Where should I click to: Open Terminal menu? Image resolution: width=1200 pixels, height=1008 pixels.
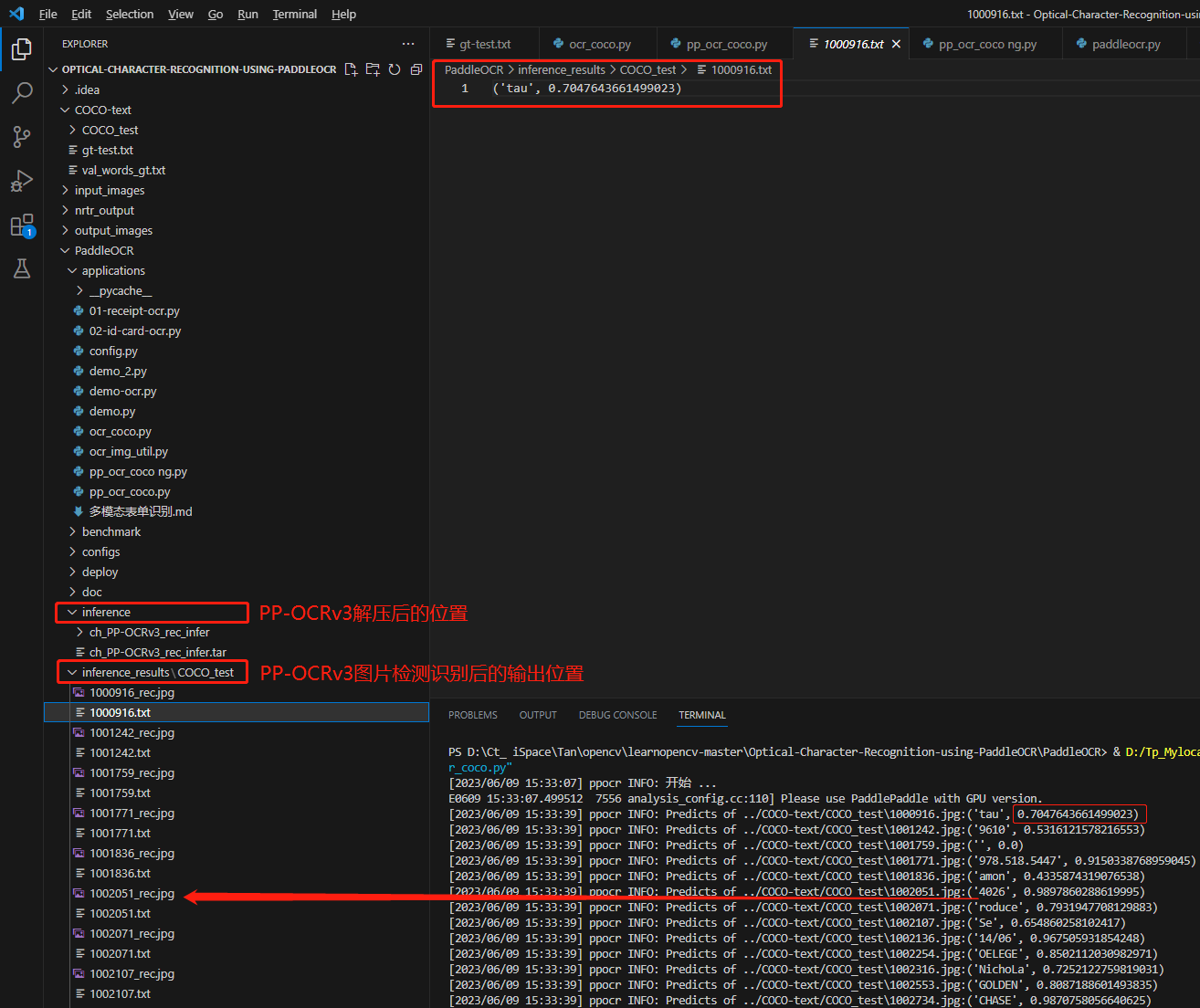click(295, 14)
